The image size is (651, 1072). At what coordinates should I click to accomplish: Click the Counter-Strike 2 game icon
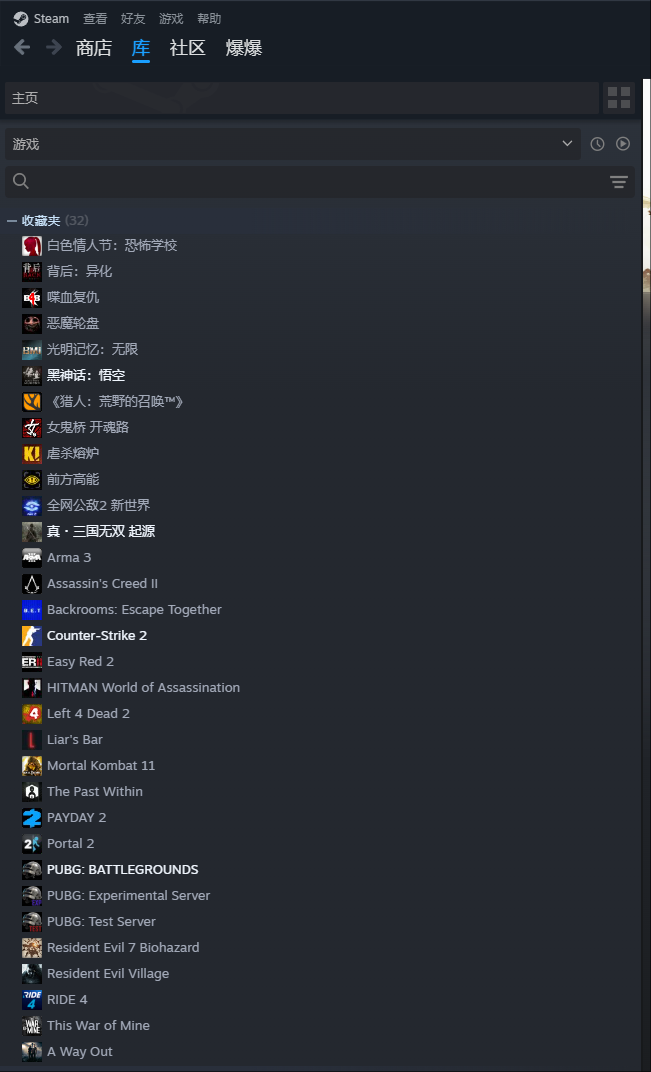click(x=31, y=636)
